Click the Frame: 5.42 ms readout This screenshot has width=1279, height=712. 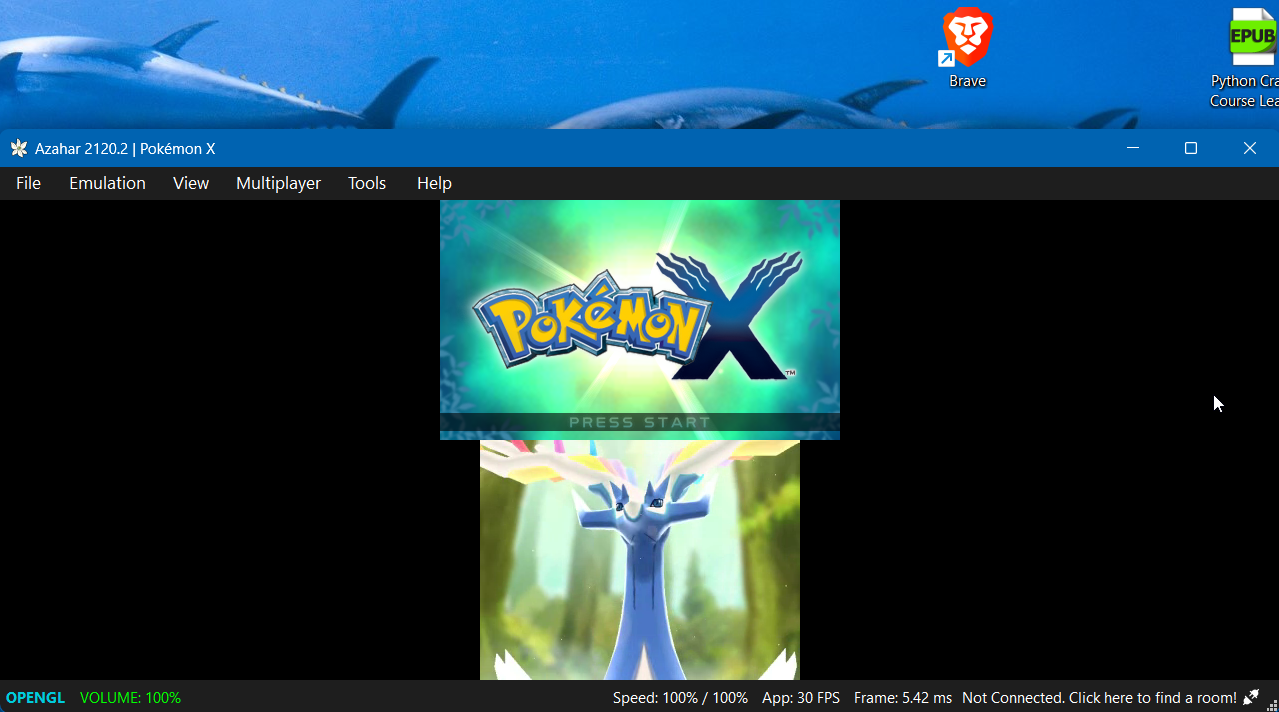(x=902, y=698)
